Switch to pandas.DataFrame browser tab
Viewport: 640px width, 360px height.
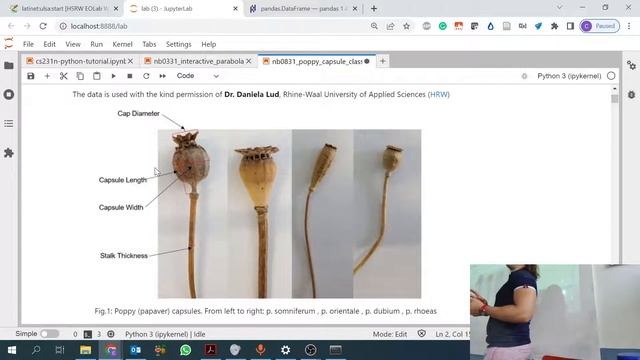[303, 9]
